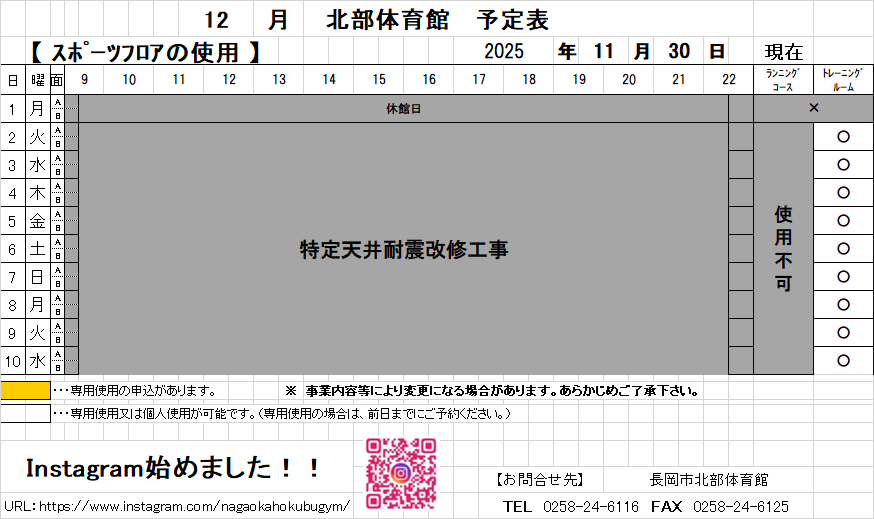Screen dimensions: 874x519
Task: Select the training room circle for day 2
Action: click(843, 136)
